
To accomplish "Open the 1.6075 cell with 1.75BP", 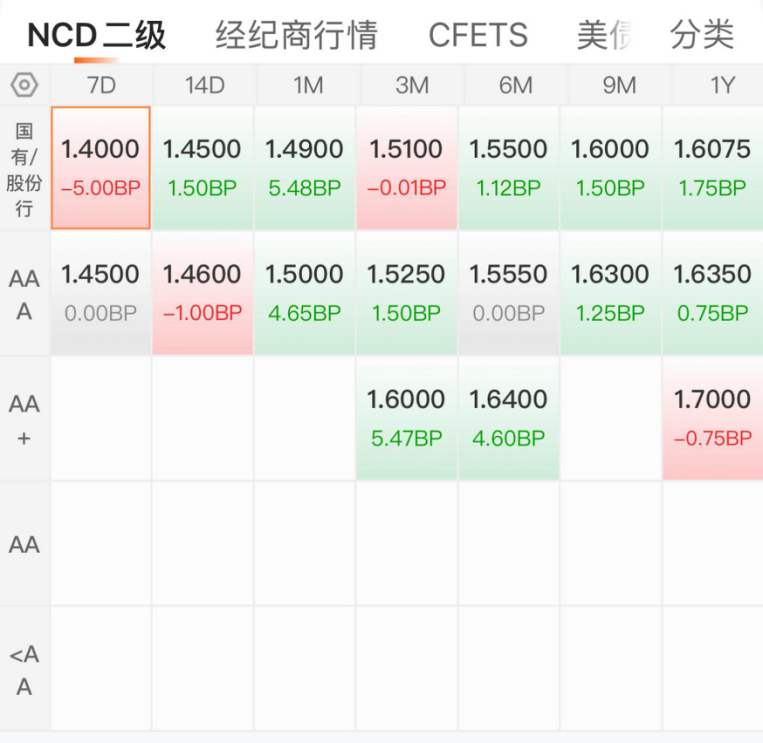I will coord(712,168).
